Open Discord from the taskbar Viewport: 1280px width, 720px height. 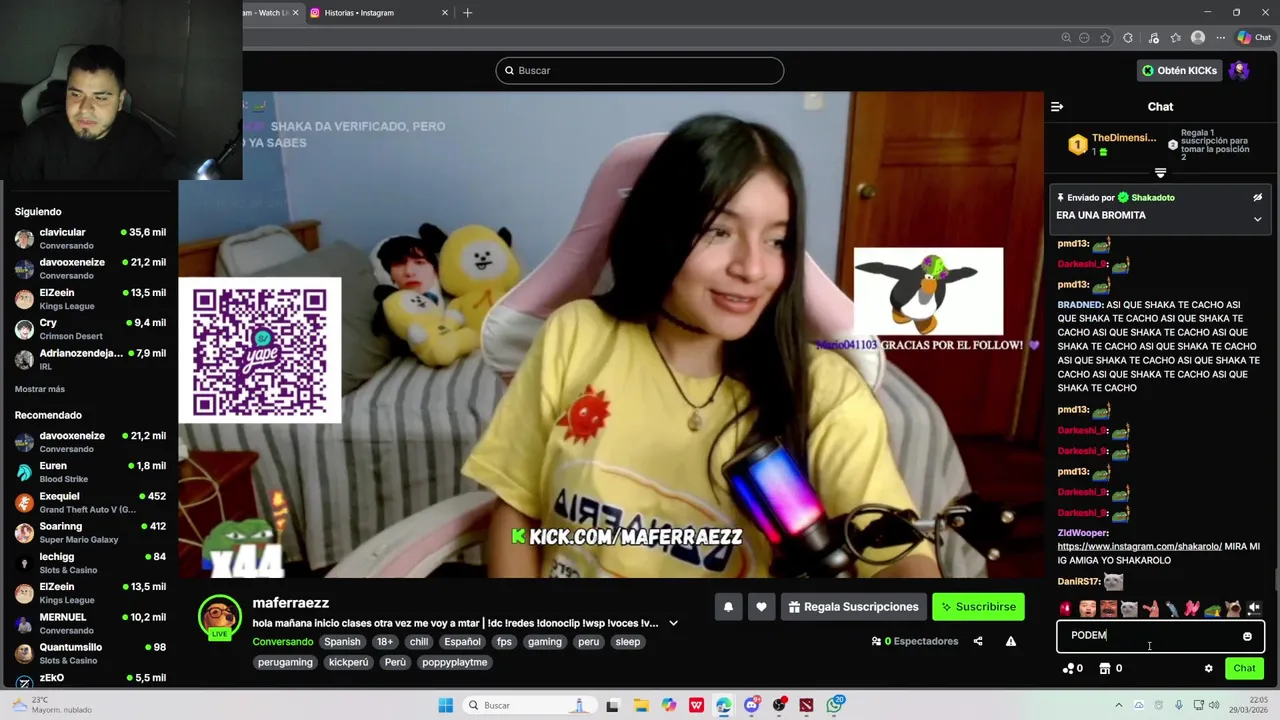point(751,705)
